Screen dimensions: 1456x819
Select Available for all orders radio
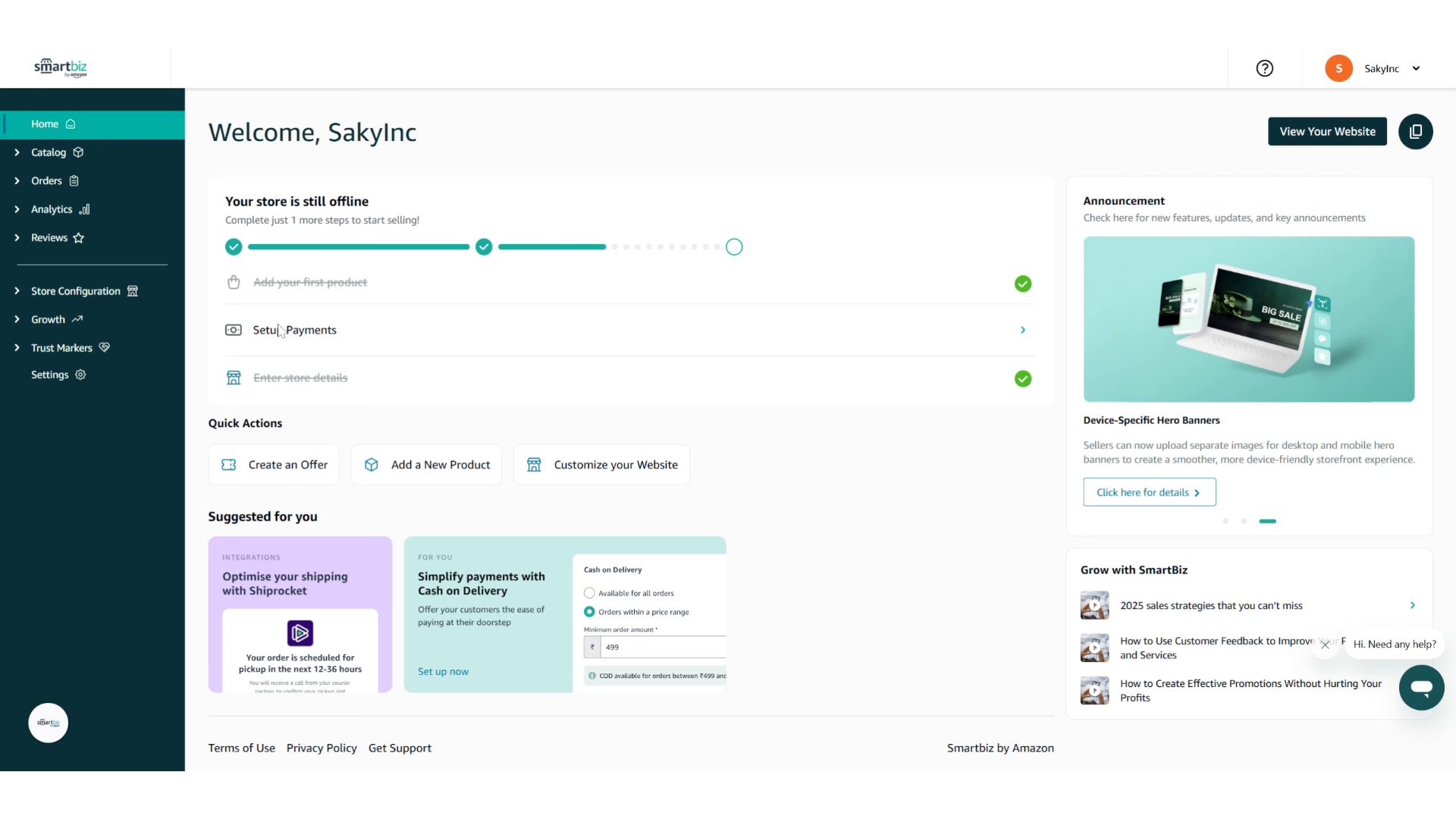[589, 593]
